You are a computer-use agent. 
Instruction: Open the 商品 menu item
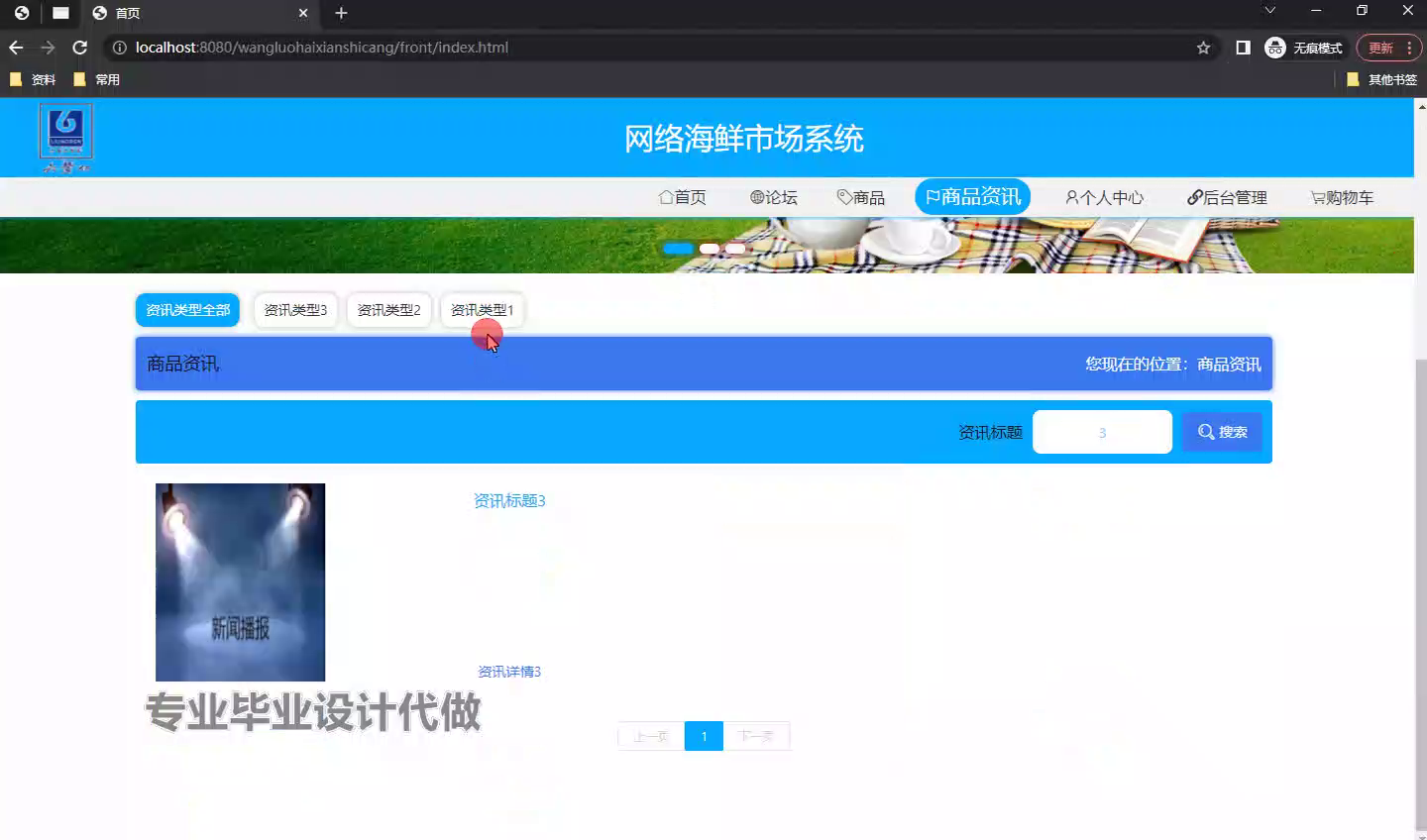(x=861, y=197)
